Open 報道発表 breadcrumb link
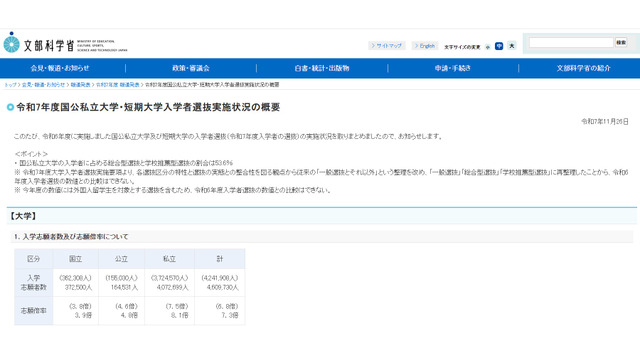Screen dimensions: 640x360 pyautogui.click(x=80, y=84)
